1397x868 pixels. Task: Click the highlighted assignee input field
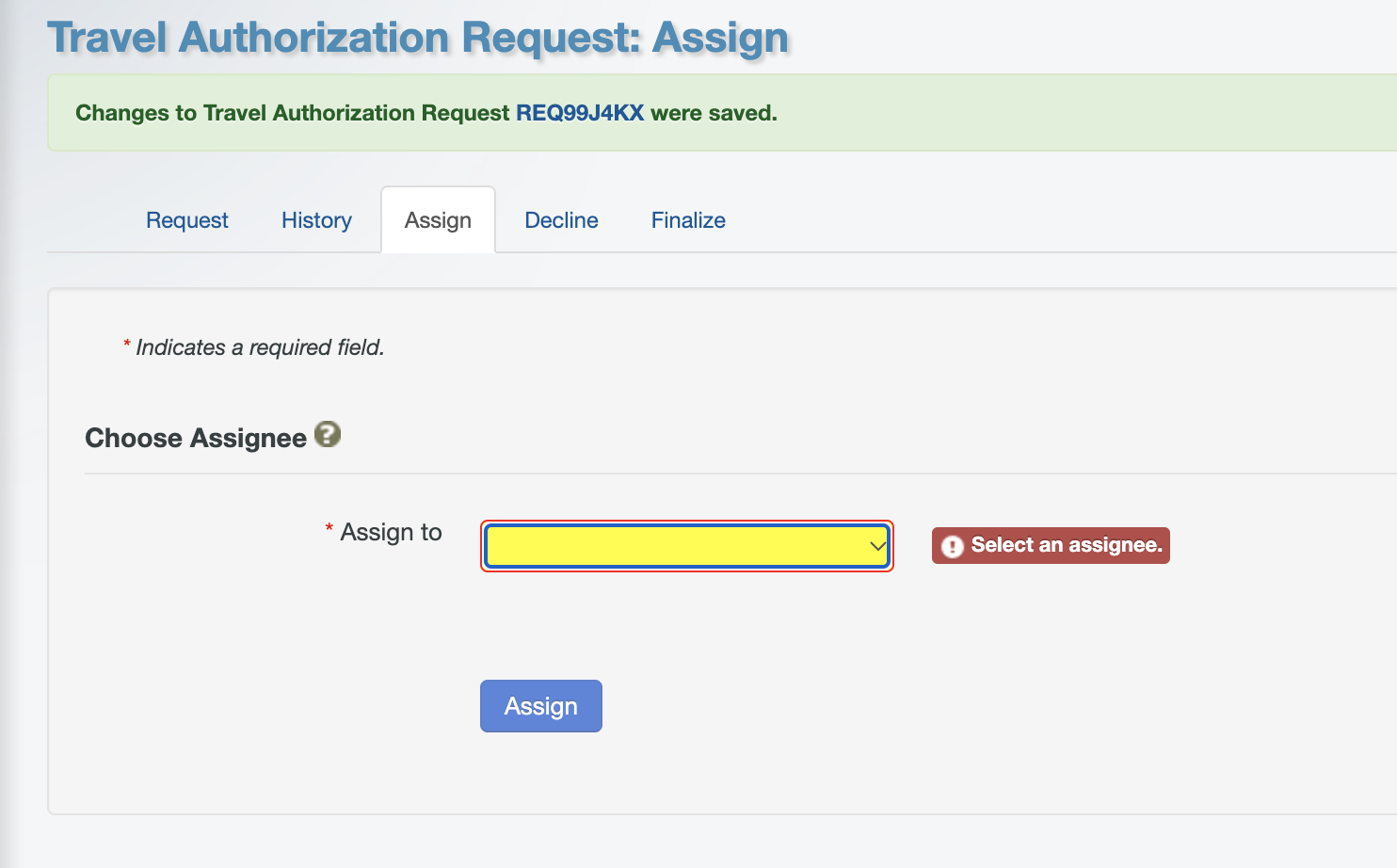click(x=686, y=546)
